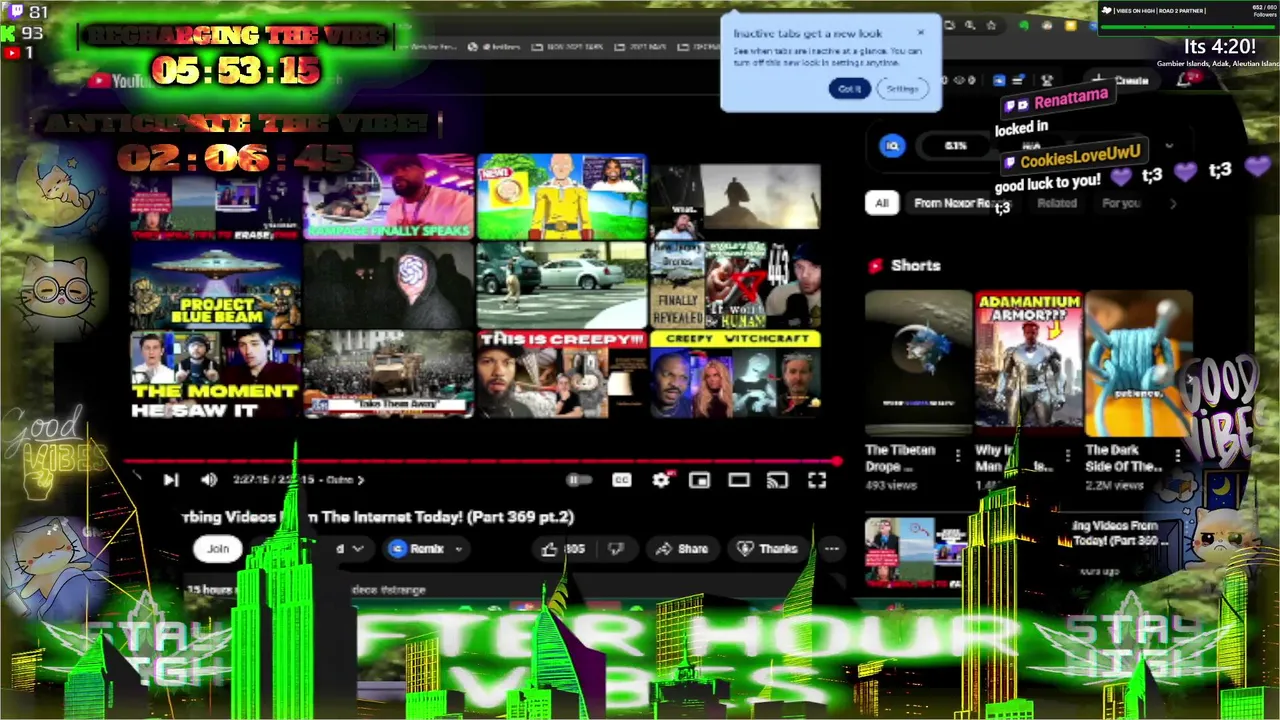The image size is (1280, 720).
Task: Click the yellow extension icon in browser toolbar
Action: (1071, 25)
